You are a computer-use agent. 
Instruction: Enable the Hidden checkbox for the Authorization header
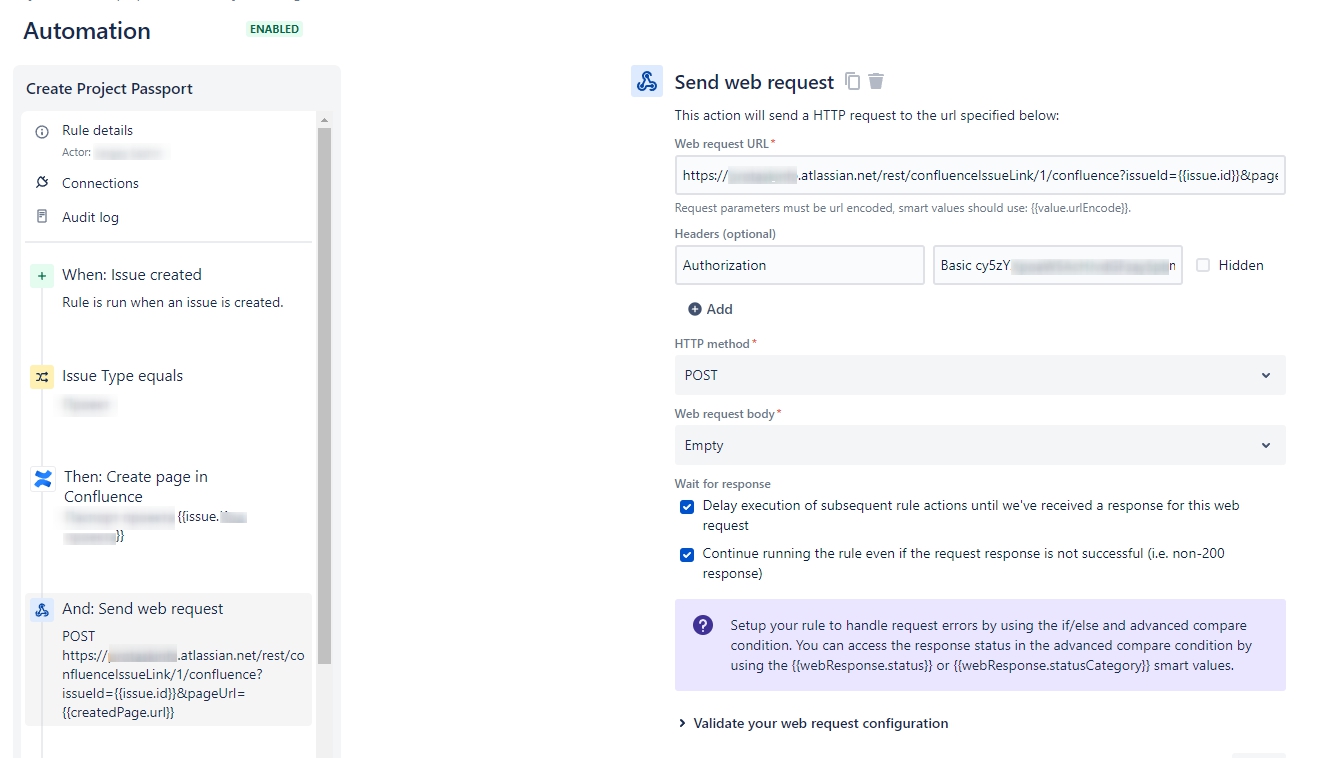pos(1202,265)
